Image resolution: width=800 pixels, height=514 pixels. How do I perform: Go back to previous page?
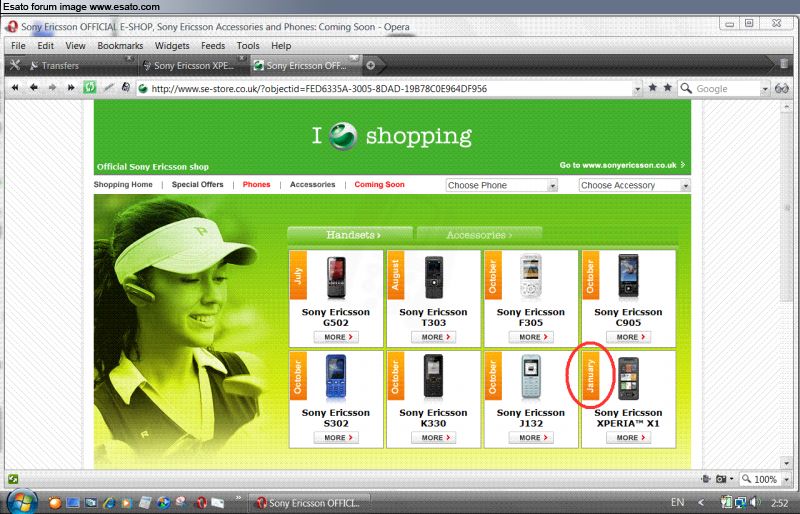coord(34,88)
